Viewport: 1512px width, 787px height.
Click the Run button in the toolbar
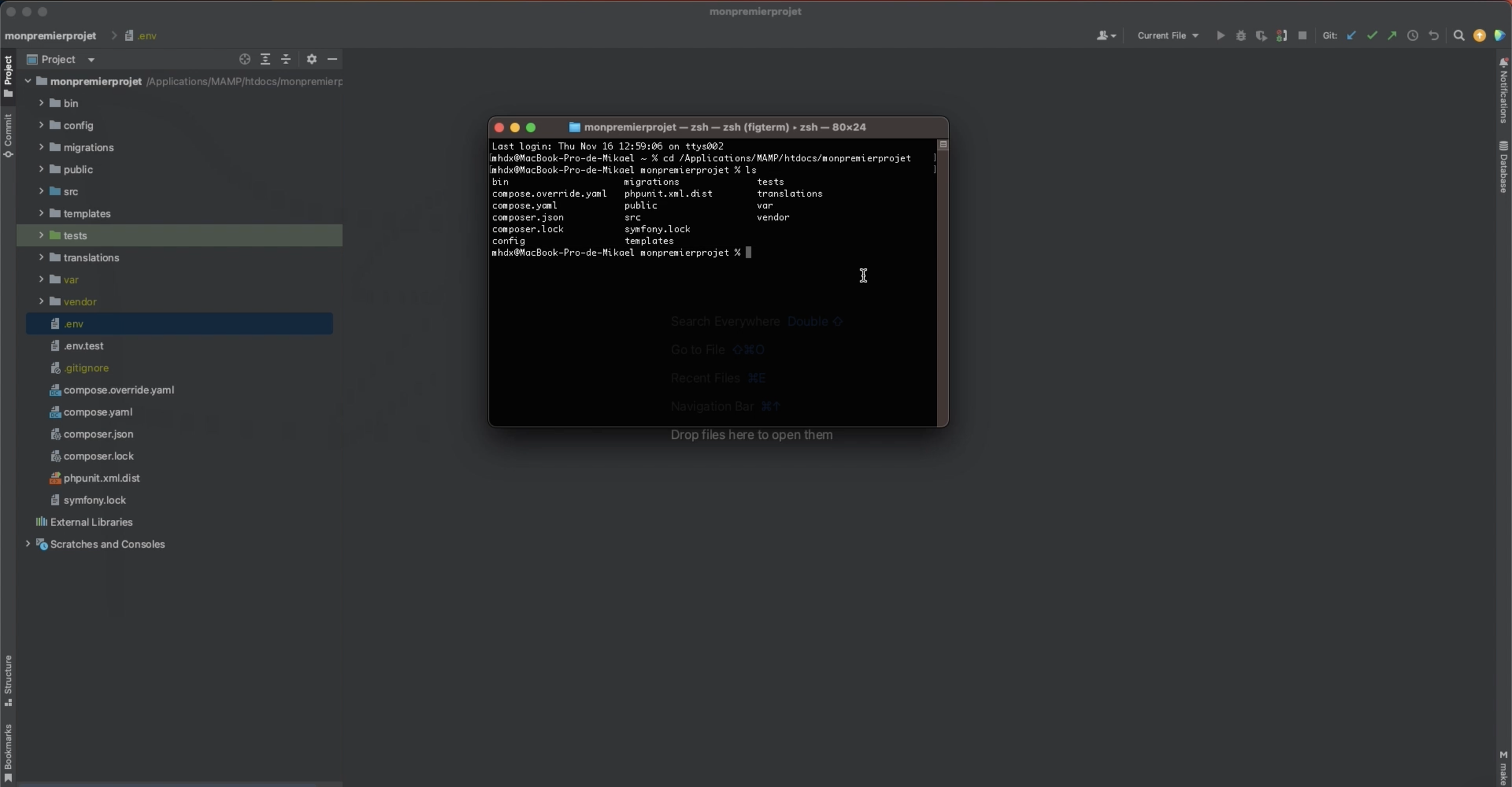[x=1220, y=36]
